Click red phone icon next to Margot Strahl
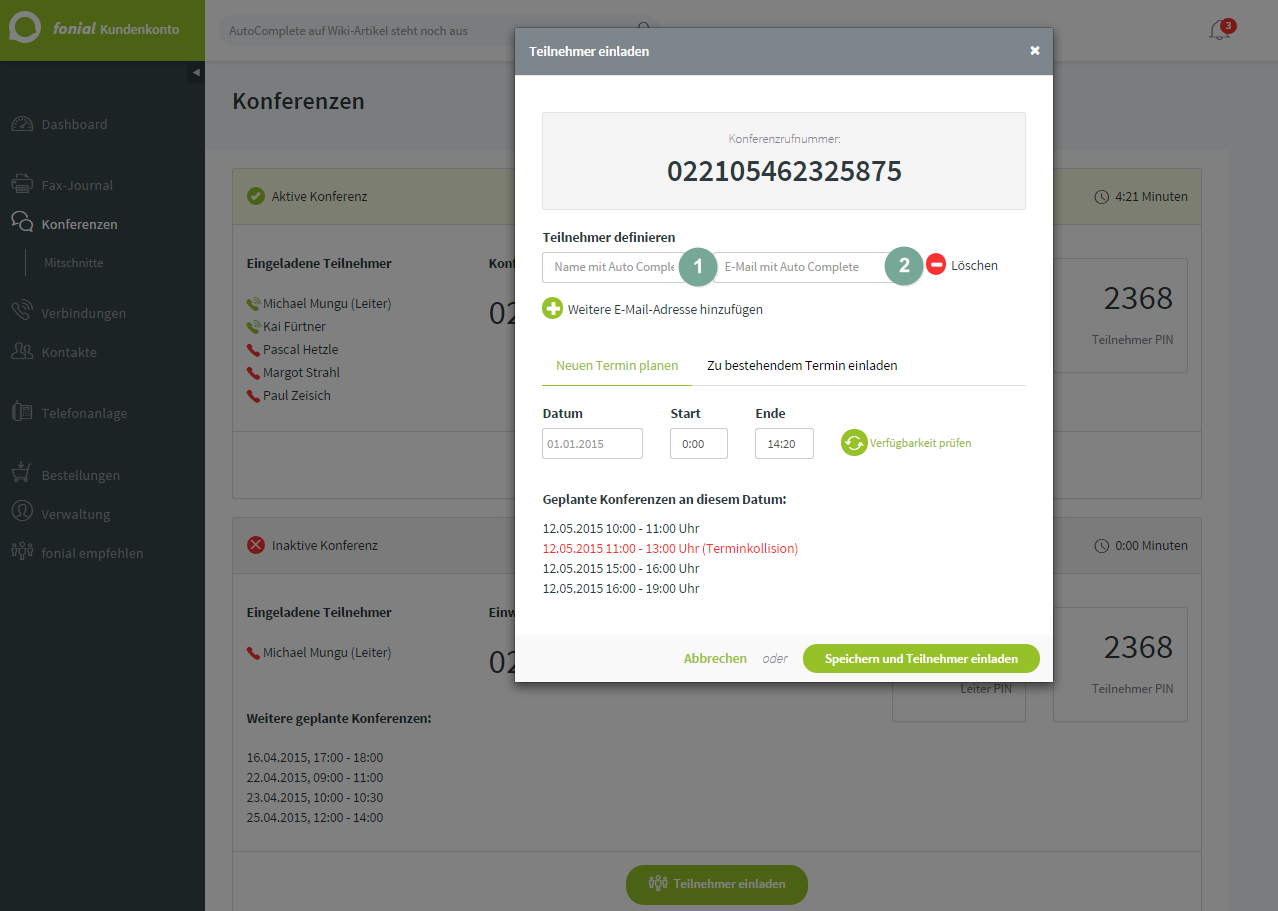Screen dimensions: 1278x911 pos(253,373)
